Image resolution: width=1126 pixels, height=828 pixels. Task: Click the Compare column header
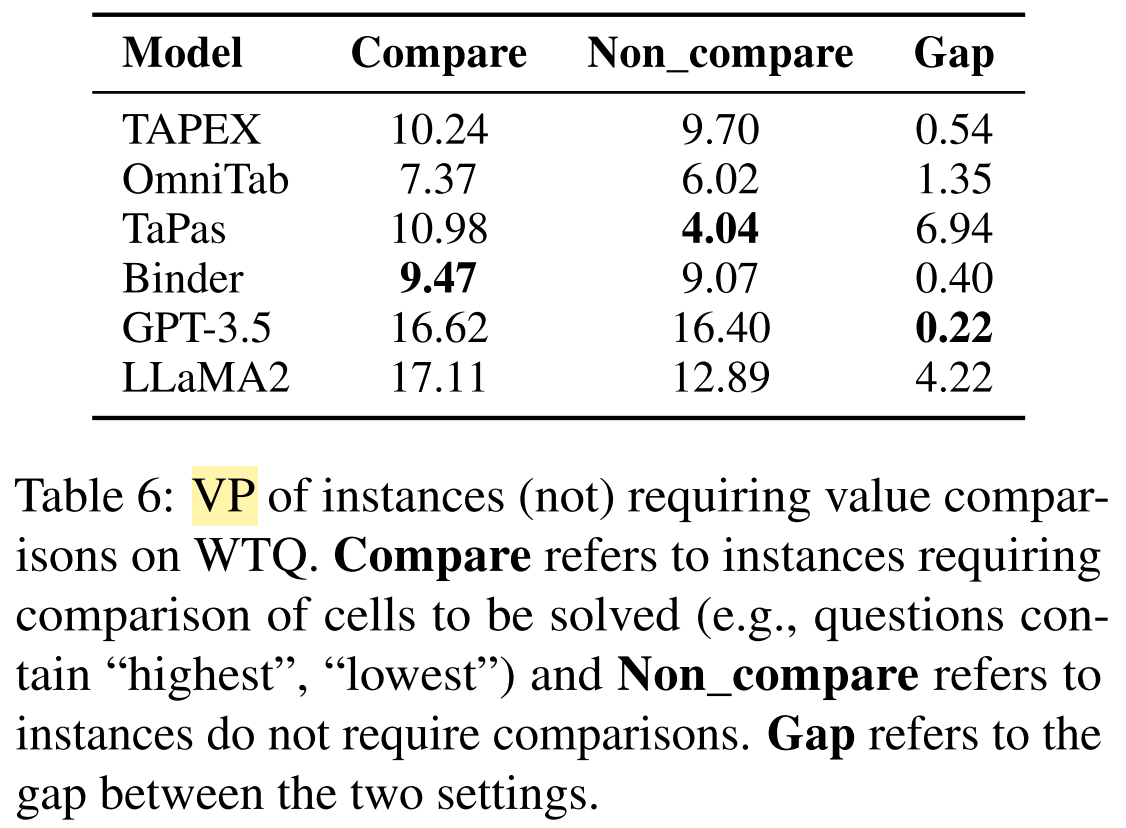click(x=438, y=54)
